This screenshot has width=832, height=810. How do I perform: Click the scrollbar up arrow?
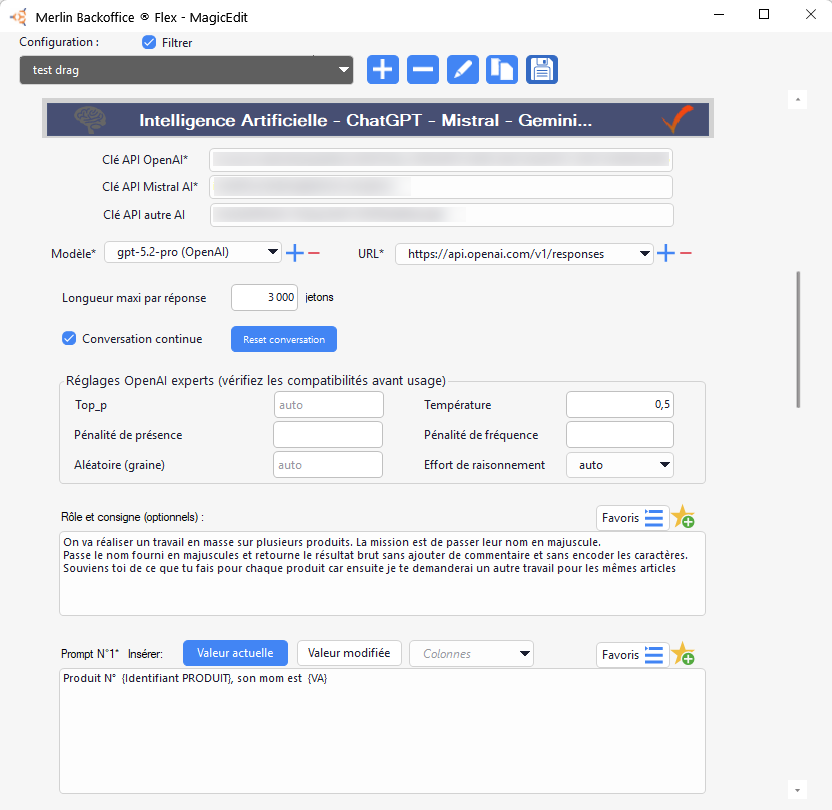point(798,99)
